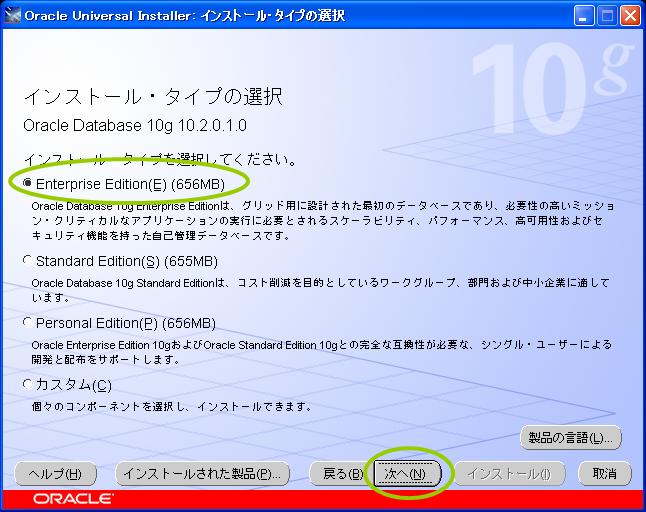Proceed with the 次へ(N) next button
The width and height of the screenshot is (646, 512).
point(407,474)
